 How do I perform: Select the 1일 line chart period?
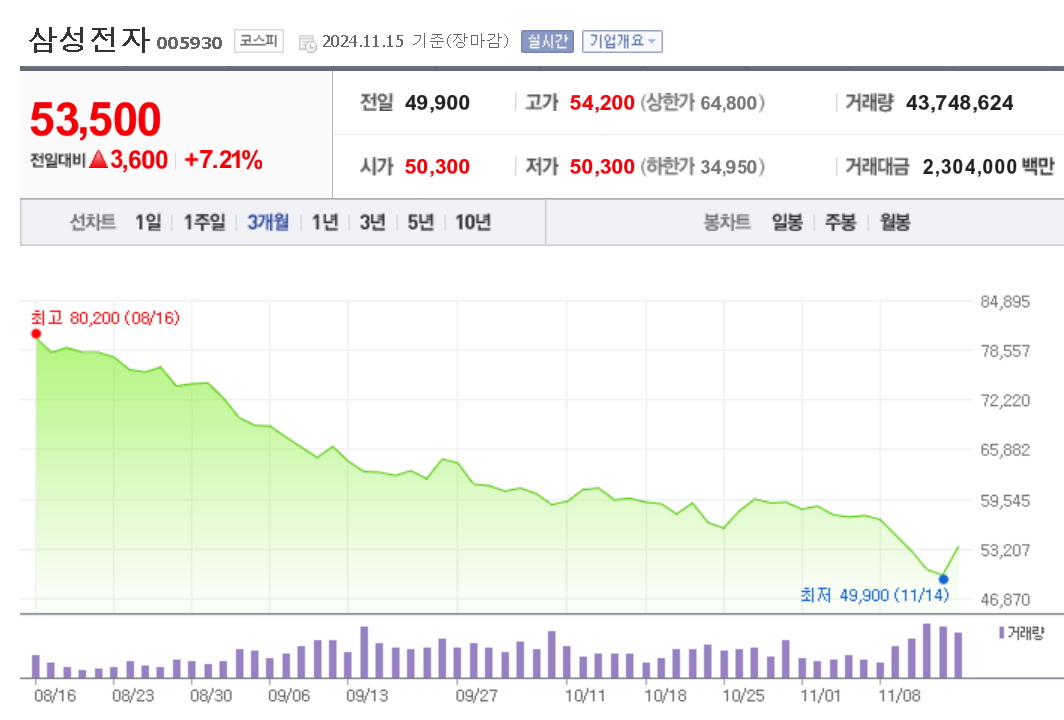tap(148, 222)
